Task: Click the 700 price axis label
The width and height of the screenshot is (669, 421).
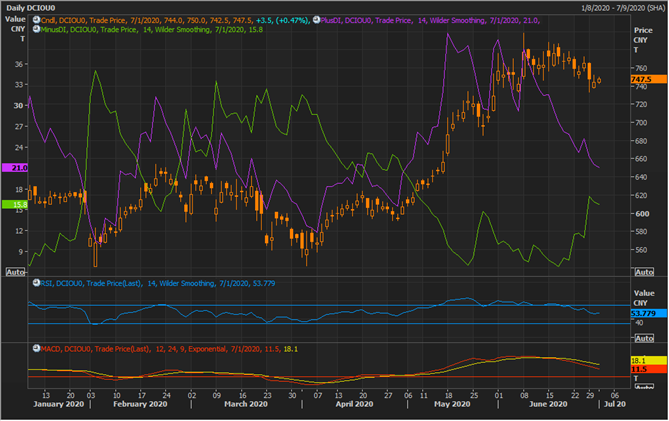Action: [641, 123]
